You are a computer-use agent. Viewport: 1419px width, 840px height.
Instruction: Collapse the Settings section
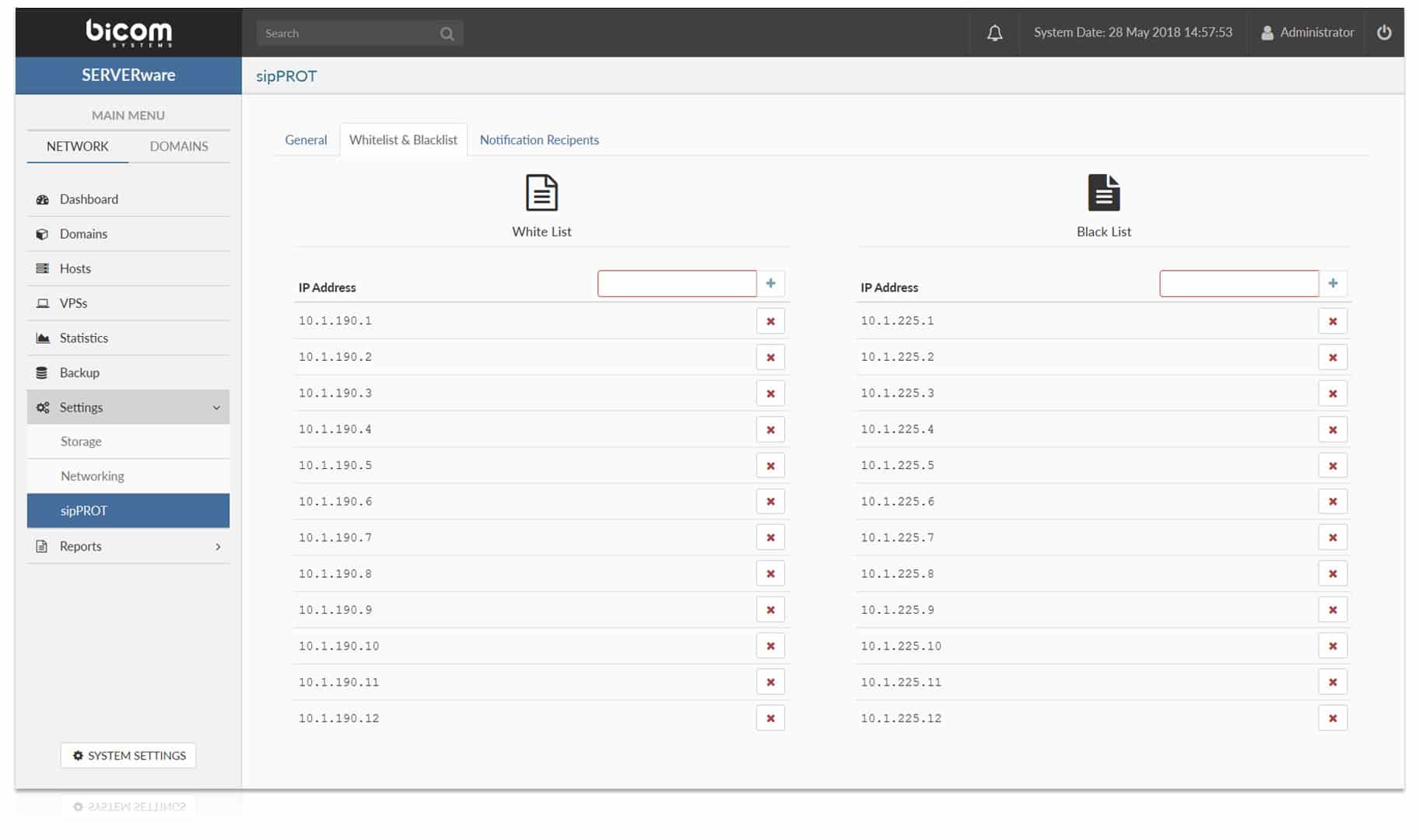click(215, 407)
